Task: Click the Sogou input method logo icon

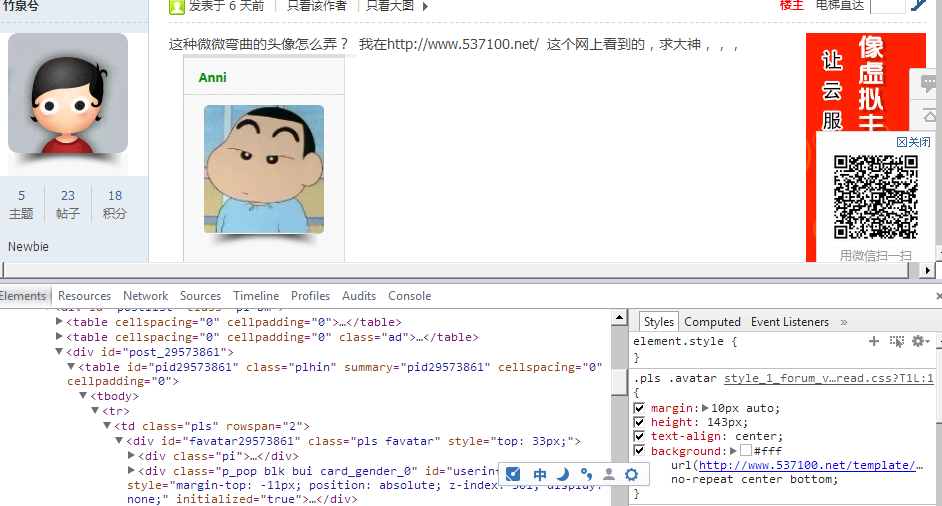Action: tap(513, 474)
